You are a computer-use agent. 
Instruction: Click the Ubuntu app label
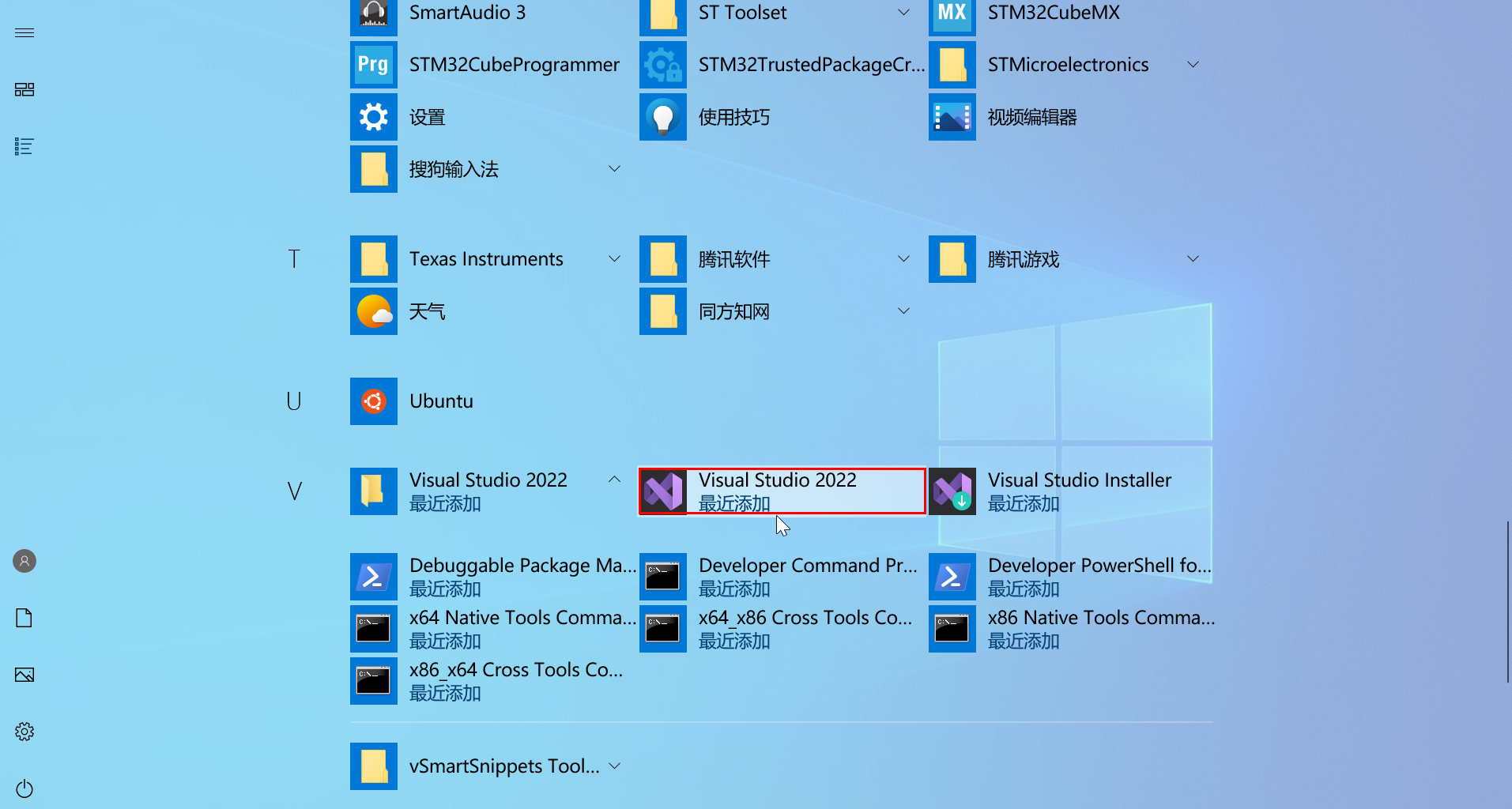(x=441, y=401)
